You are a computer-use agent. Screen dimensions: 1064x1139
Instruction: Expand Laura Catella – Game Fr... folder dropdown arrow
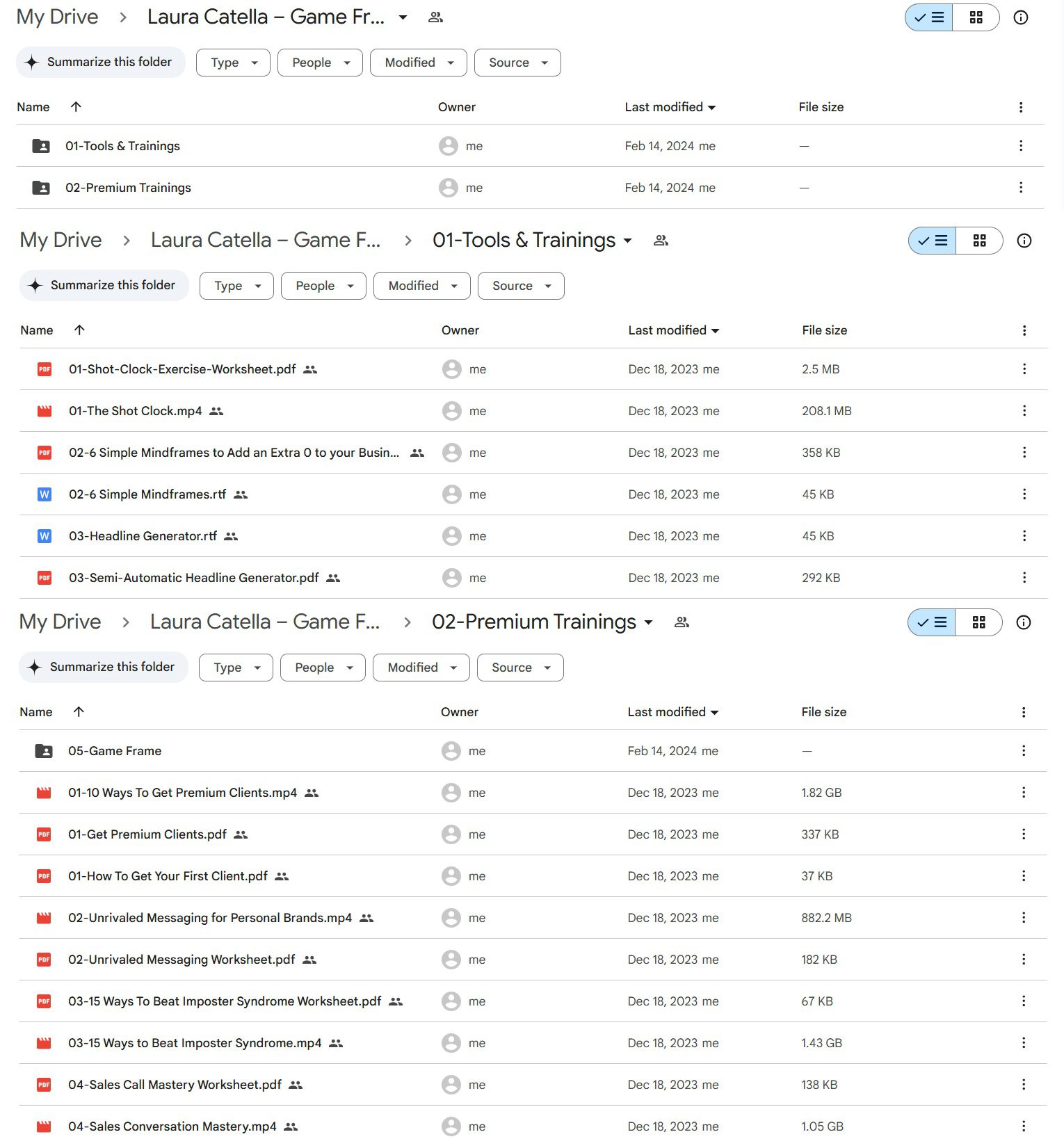pyautogui.click(x=403, y=17)
